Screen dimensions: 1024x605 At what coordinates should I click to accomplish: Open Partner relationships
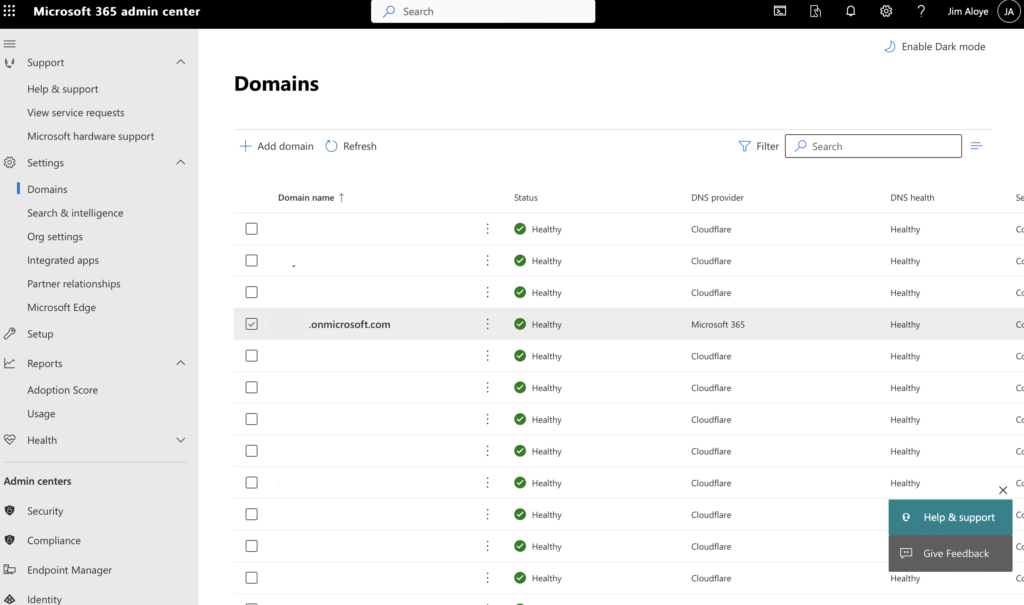click(74, 284)
